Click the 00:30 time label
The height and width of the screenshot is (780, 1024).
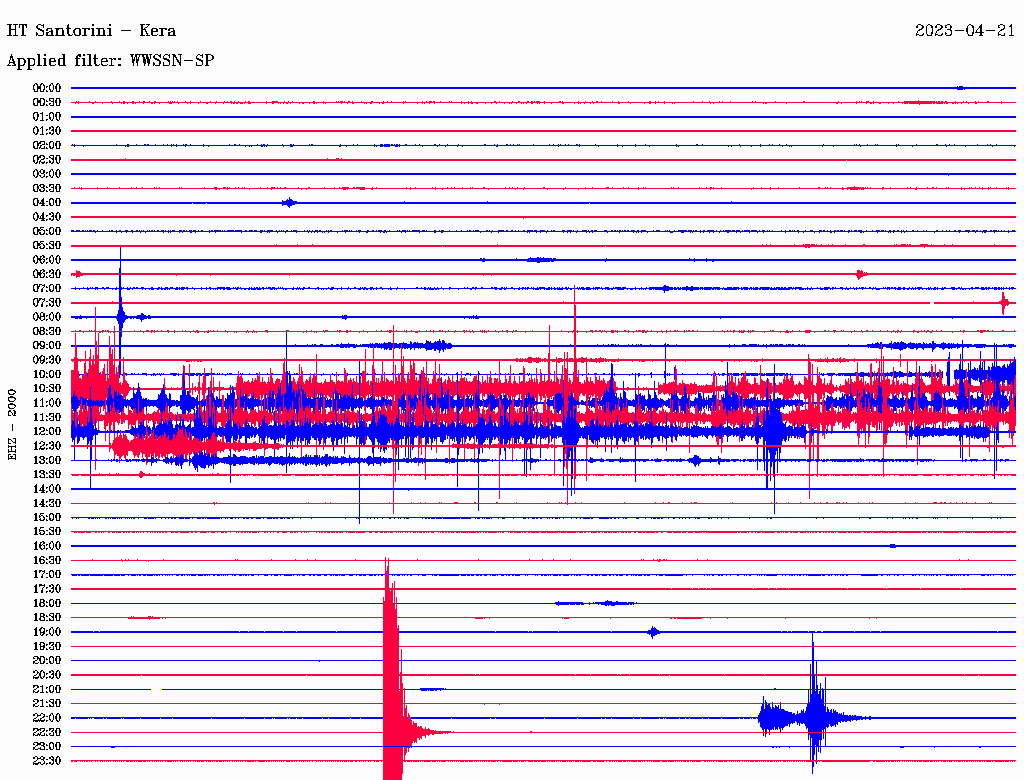(47, 103)
